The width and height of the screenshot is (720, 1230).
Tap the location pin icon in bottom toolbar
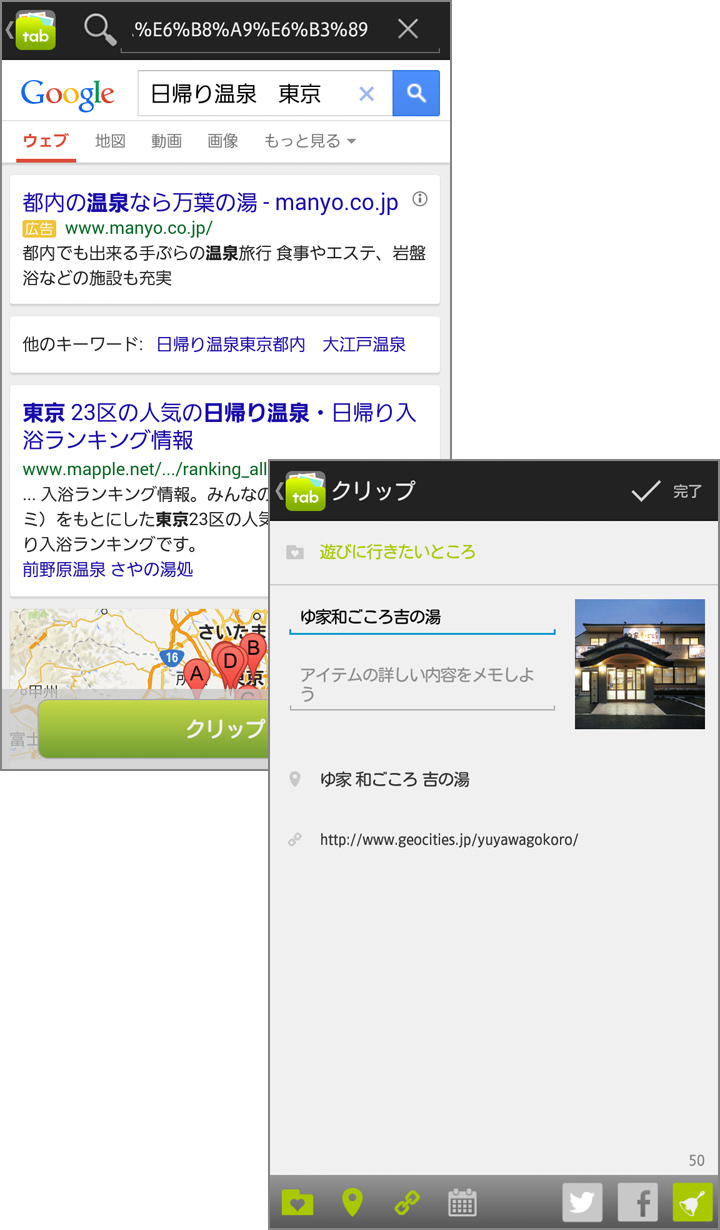point(352,1202)
